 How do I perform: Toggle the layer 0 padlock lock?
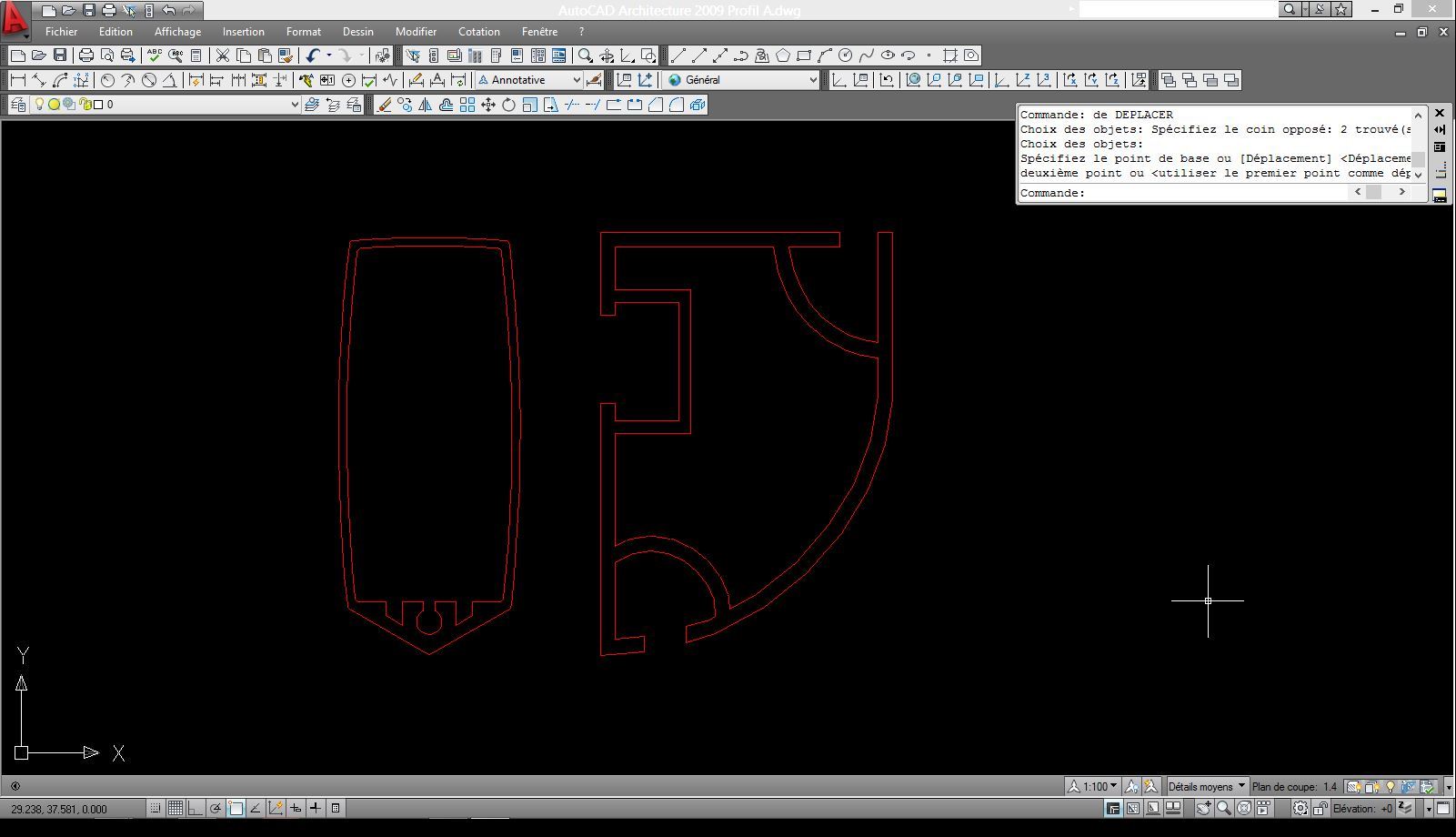(x=84, y=106)
